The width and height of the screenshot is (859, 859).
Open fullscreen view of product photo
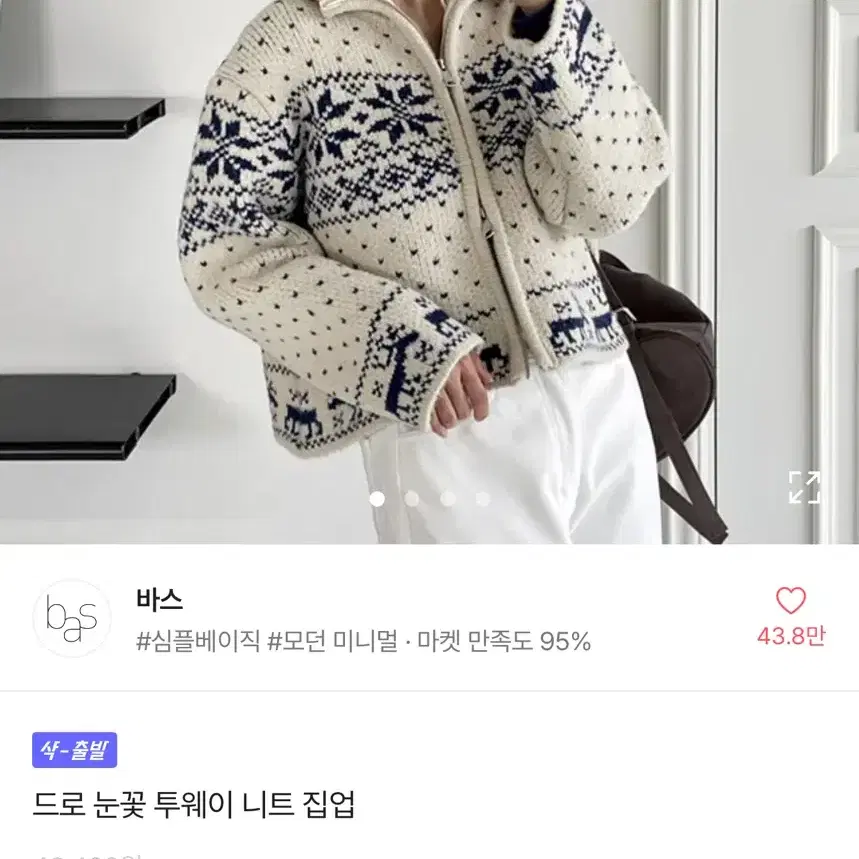coord(804,486)
